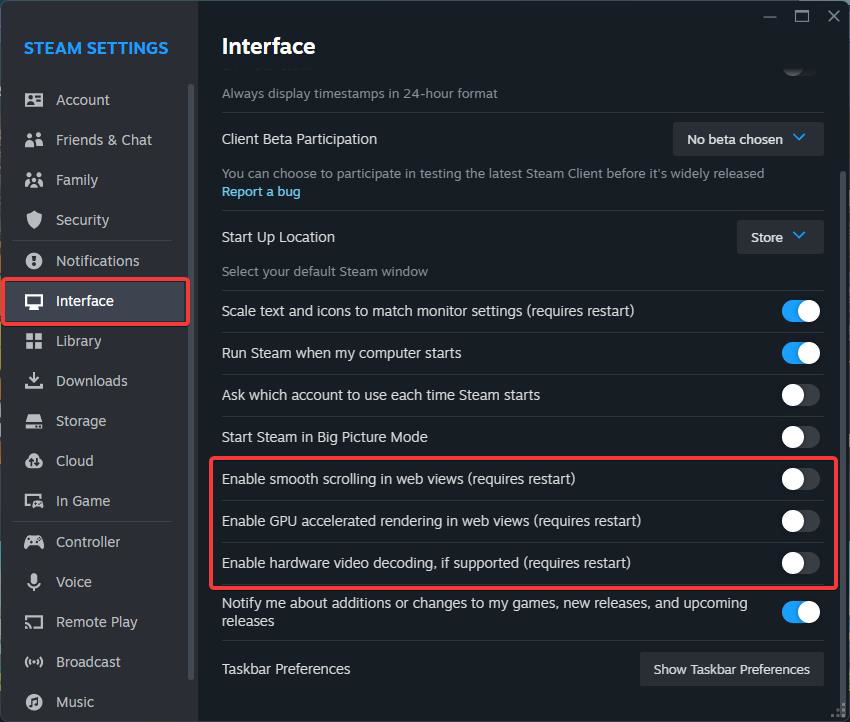Click 'Always display timestamps in 24-hour format' text
Image resolution: width=850 pixels, height=722 pixels.
tap(359, 94)
